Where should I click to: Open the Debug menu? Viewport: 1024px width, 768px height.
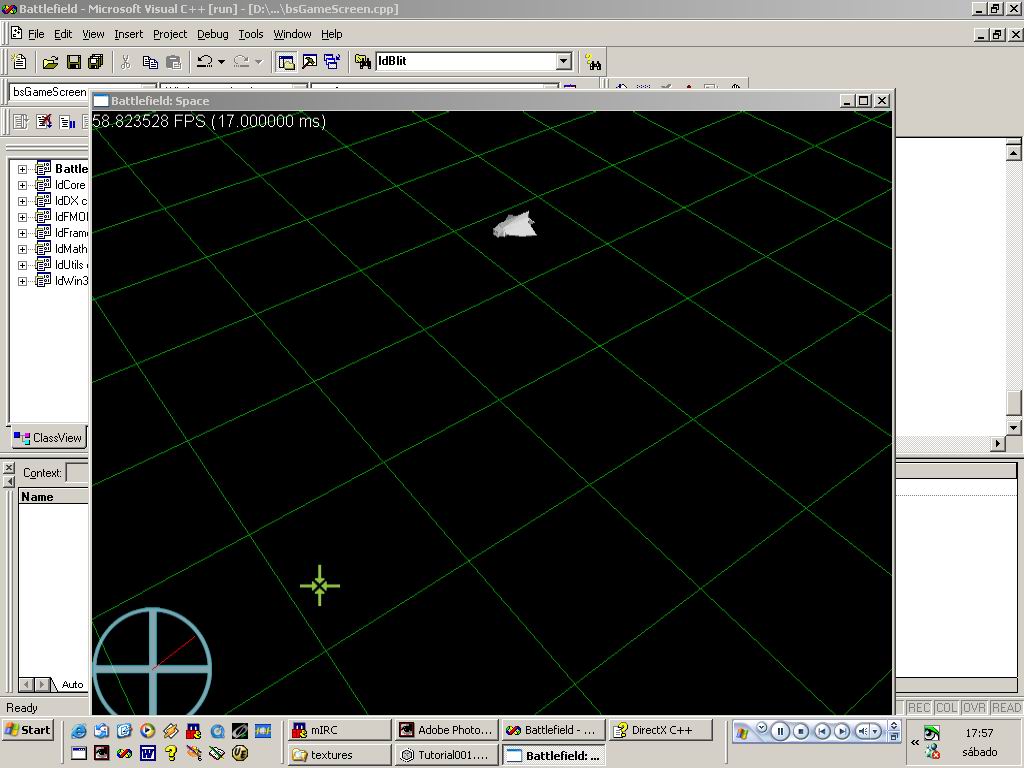(x=213, y=34)
